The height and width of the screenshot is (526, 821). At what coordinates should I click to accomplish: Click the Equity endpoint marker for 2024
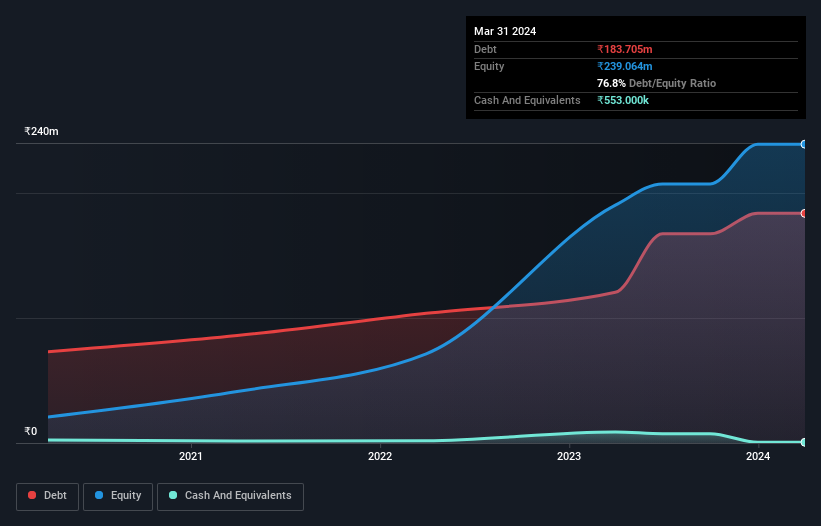(804, 144)
